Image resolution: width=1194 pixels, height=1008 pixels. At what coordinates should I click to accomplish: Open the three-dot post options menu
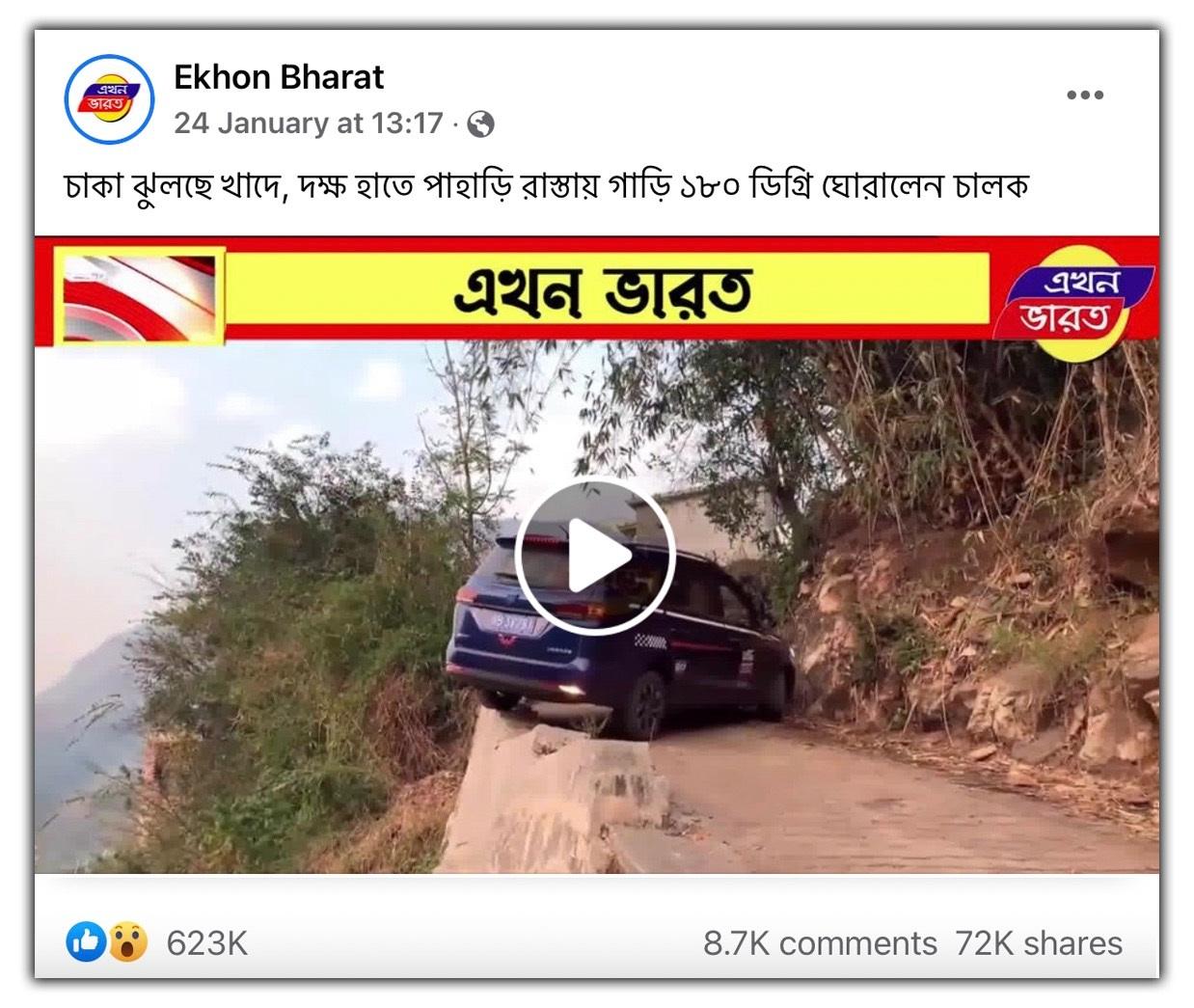(x=1085, y=95)
